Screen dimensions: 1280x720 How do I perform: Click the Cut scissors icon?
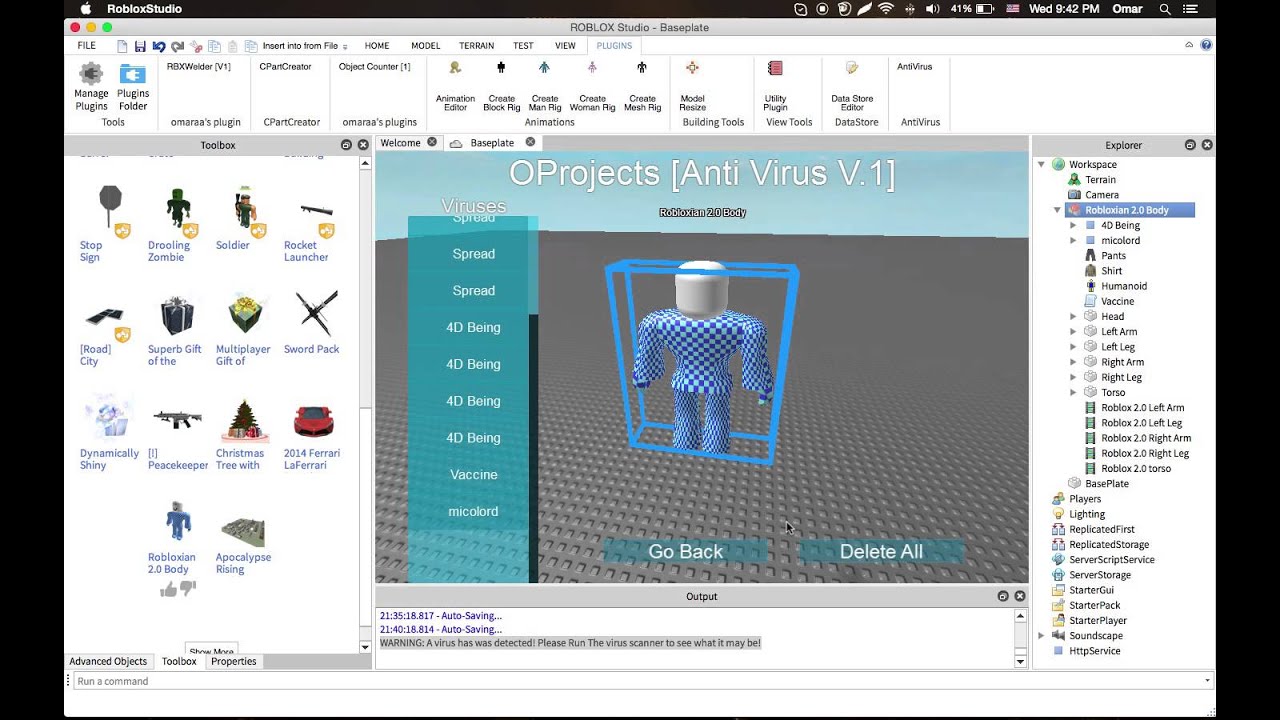196,46
